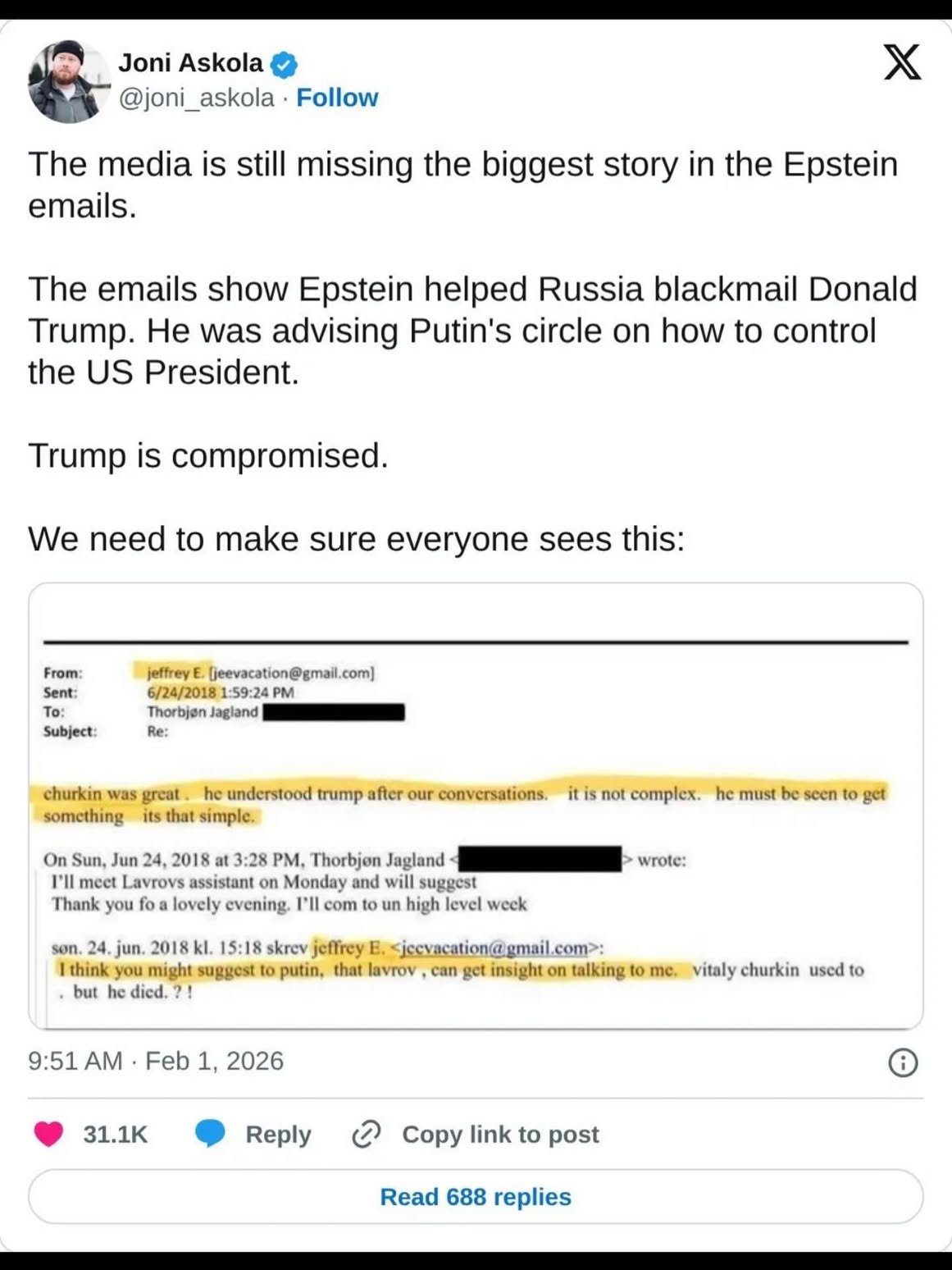Open the post info circle icon

pos(903,1062)
